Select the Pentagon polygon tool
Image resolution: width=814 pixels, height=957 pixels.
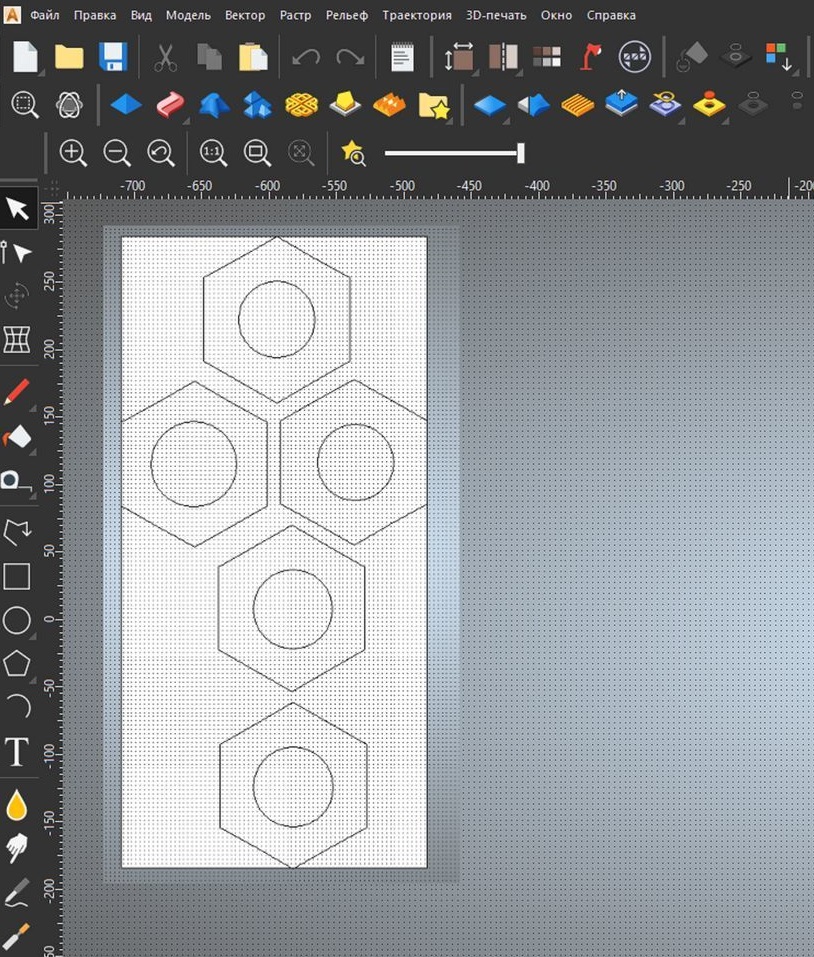coord(17,663)
